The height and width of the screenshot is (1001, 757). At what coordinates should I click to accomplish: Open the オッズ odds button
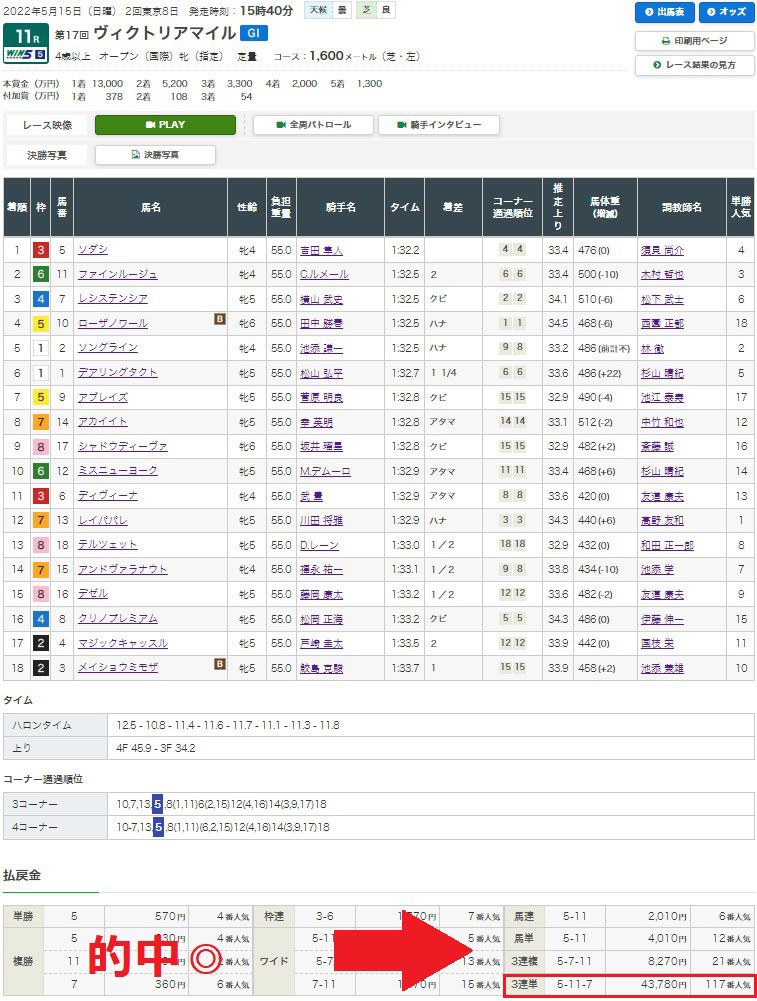pos(725,13)
